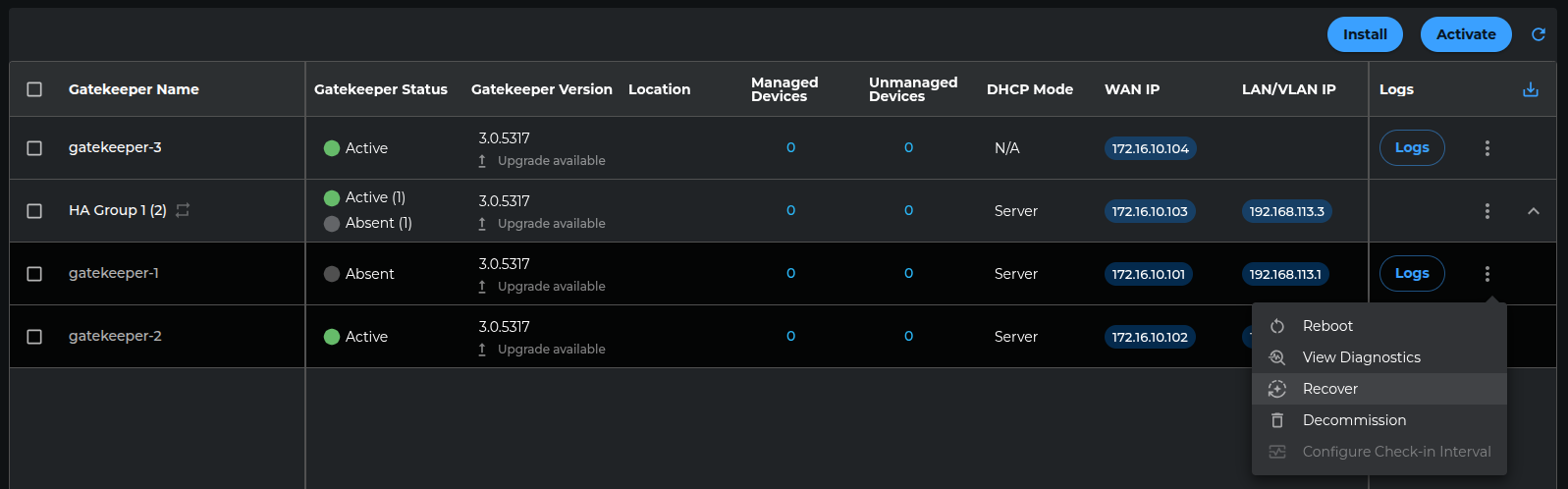Select the gatekeeper-1 row checkbox
The image size is (1568, 489).
[34, 274]
